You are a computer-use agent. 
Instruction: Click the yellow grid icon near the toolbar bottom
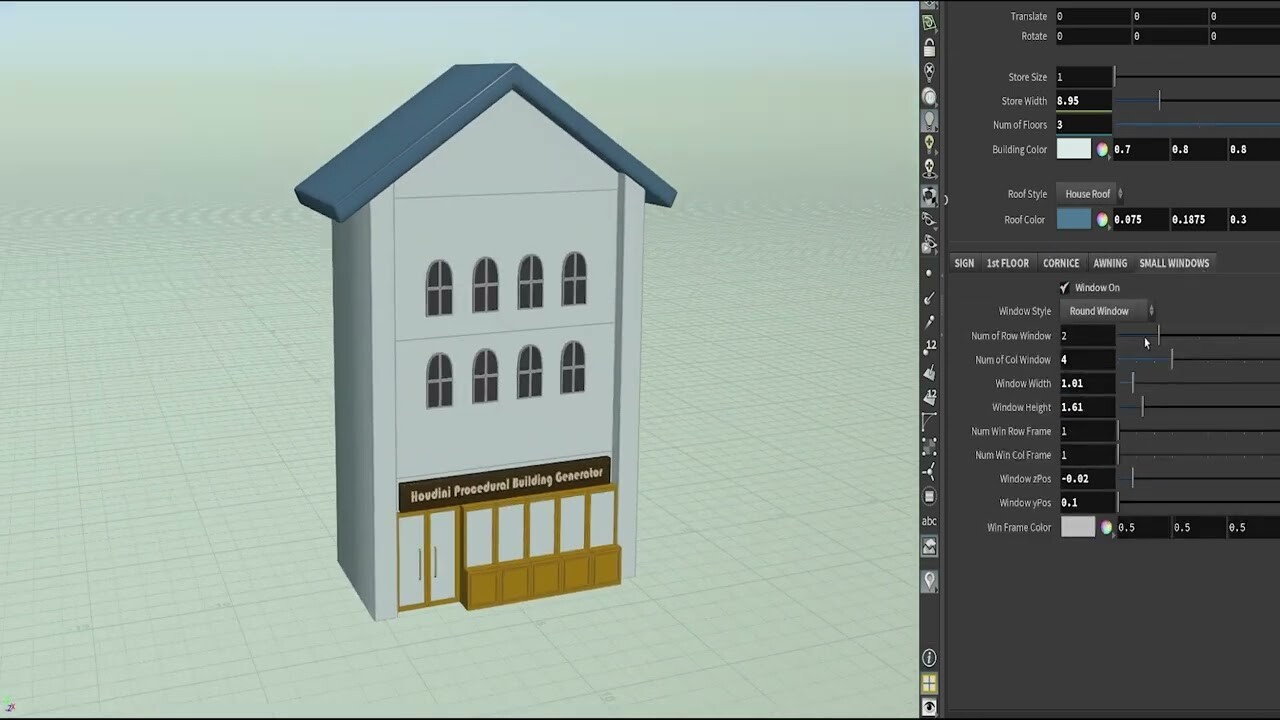tap(929, 682)
